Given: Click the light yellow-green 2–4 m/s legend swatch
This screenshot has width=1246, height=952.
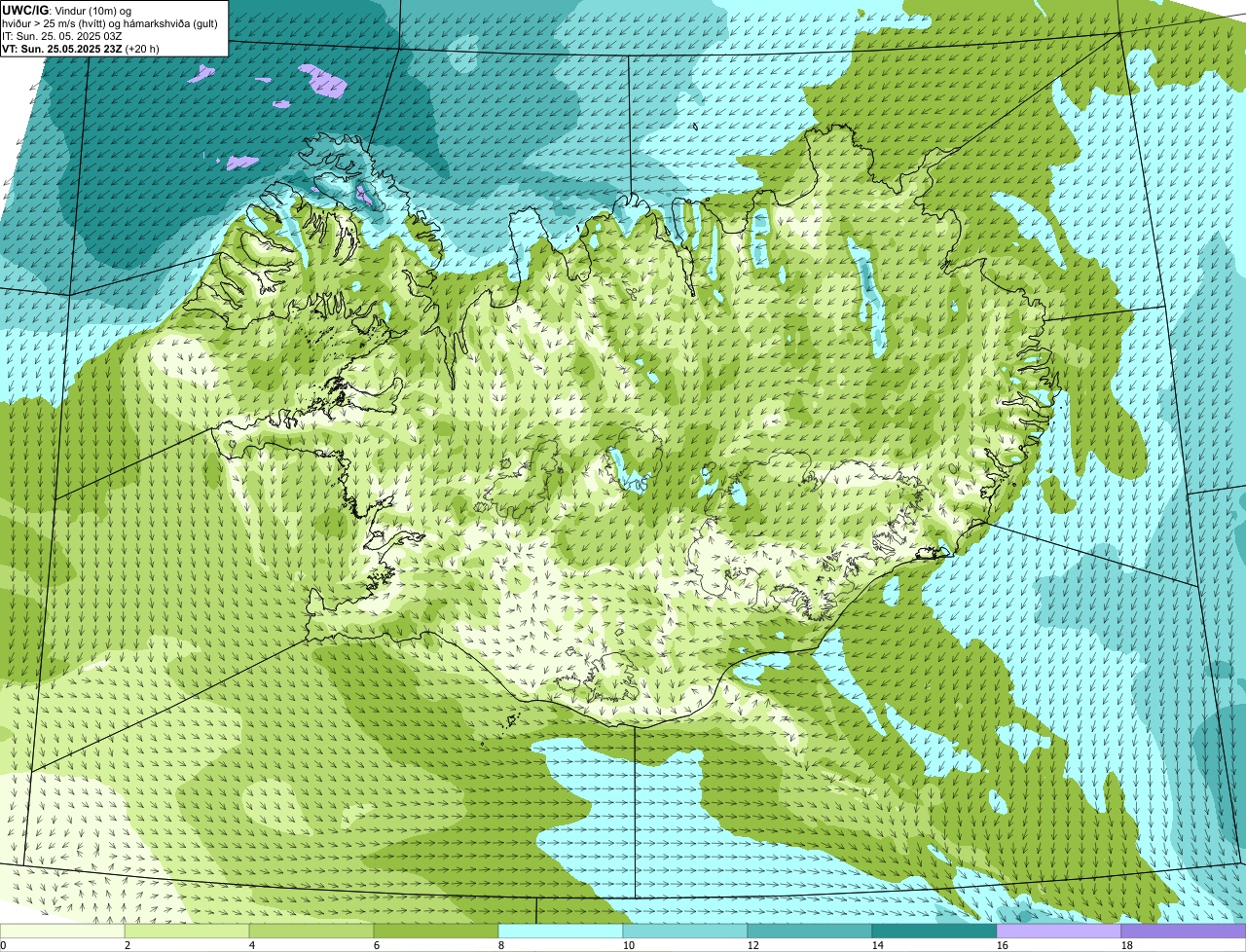Looking at the screenshot, I should tap(187, 931).
